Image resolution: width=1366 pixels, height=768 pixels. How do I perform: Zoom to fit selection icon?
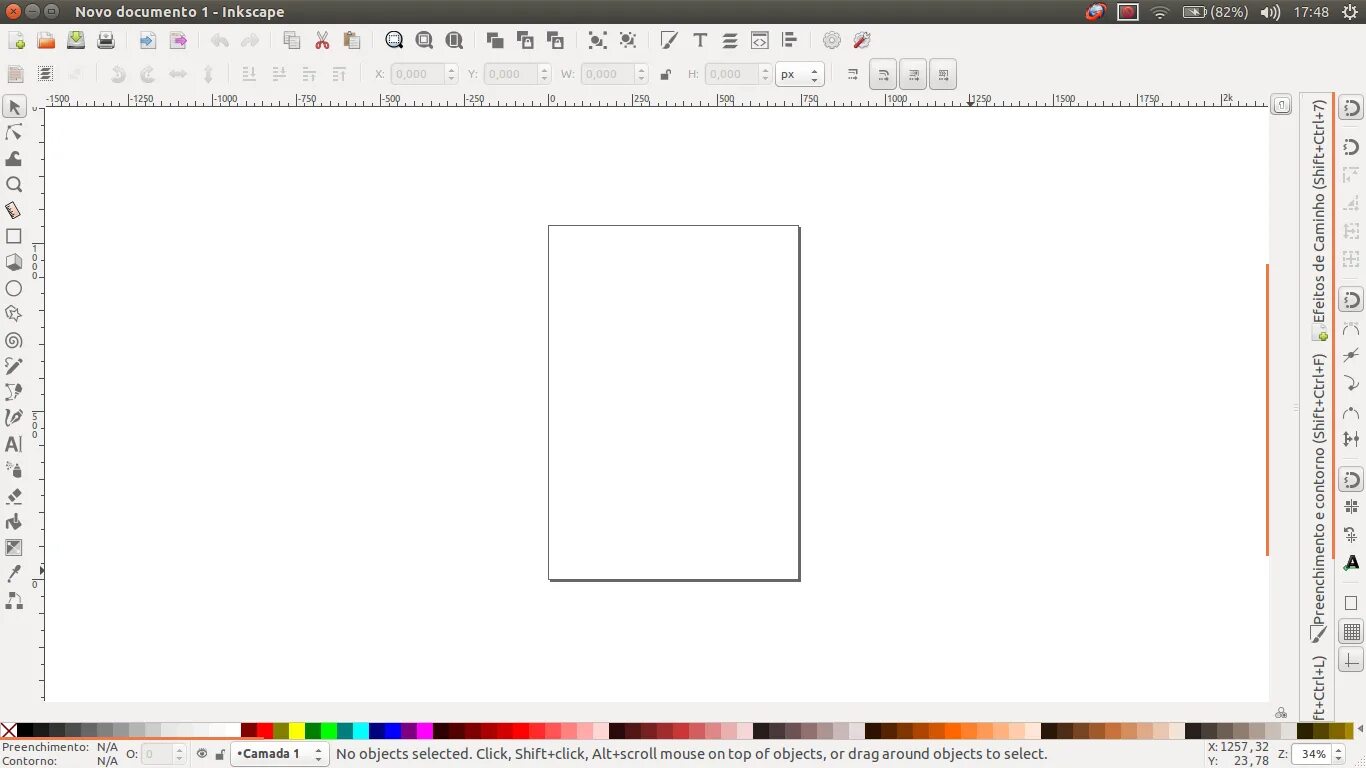pyautogui.click(x=394, y=41)
